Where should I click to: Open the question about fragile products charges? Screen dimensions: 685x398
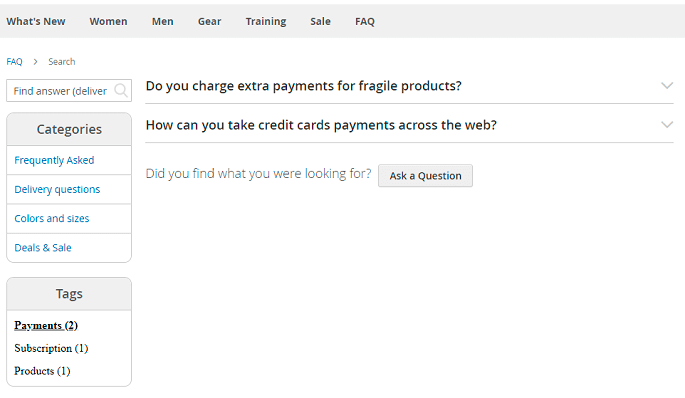304,86
